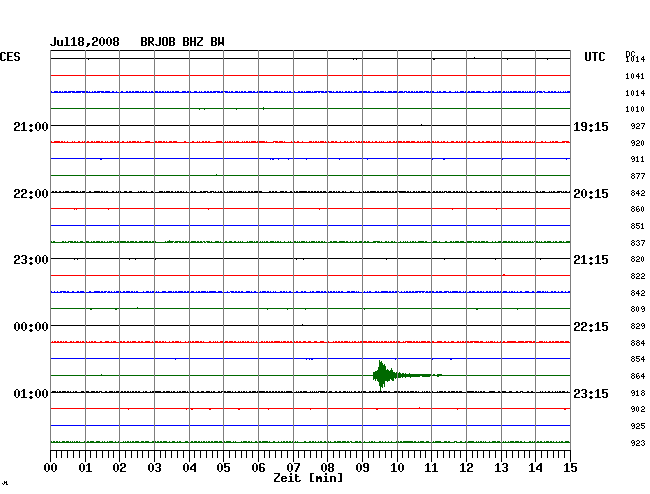The height and width of the screenshot is (494, 650).
Task: Click the network code BW
Action: 217,42
